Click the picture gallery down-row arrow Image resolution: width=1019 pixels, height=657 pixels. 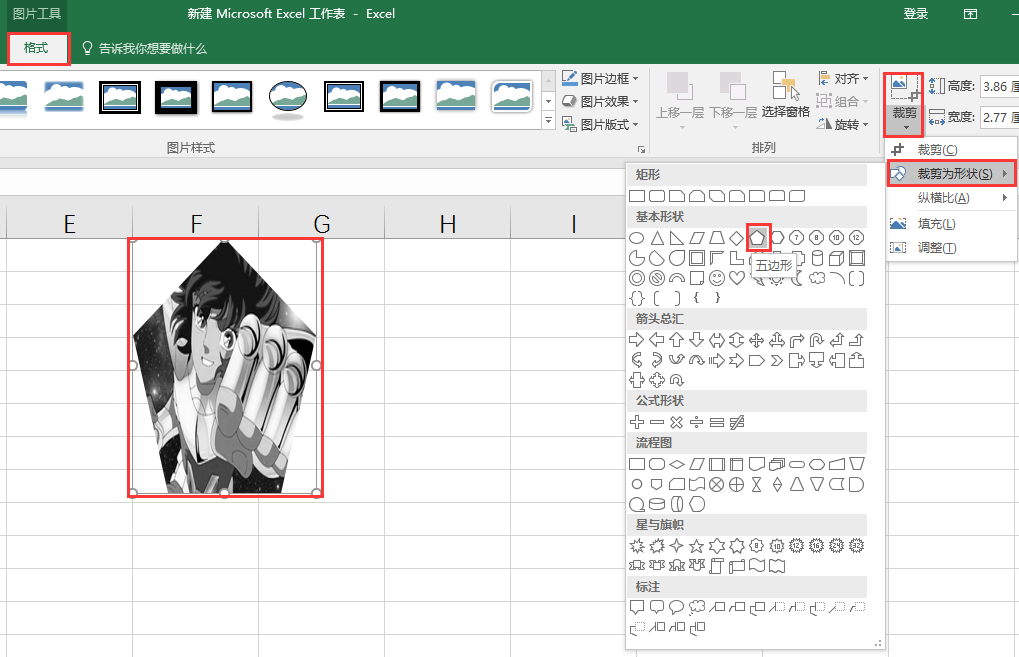click(548, 101)
